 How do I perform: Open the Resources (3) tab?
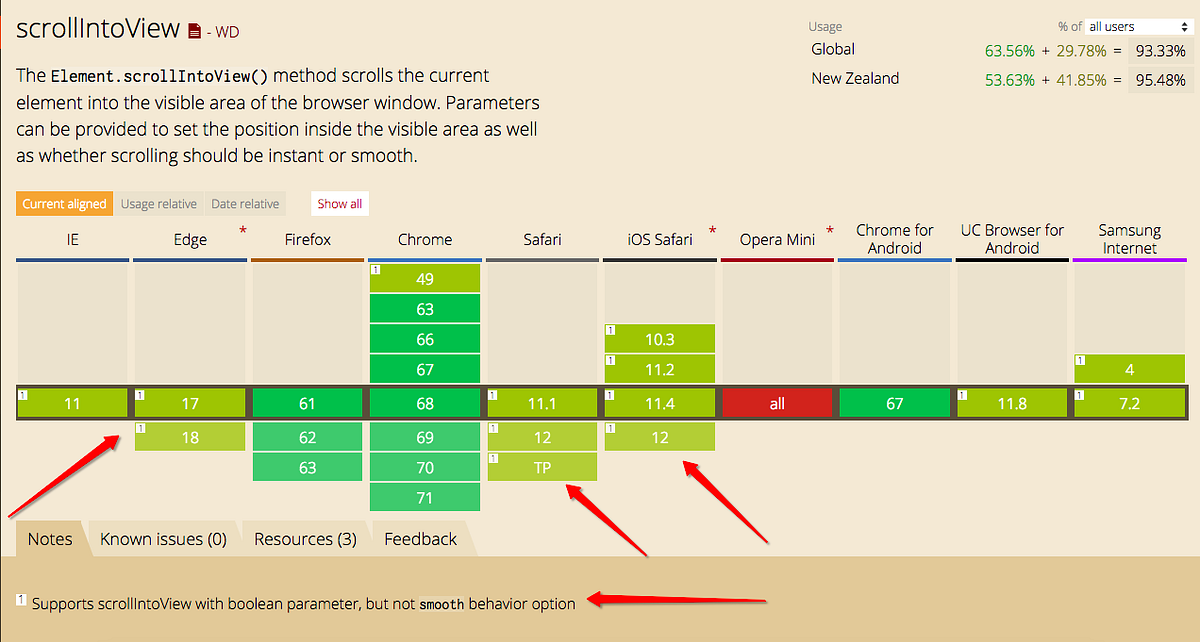coord(304,538)
